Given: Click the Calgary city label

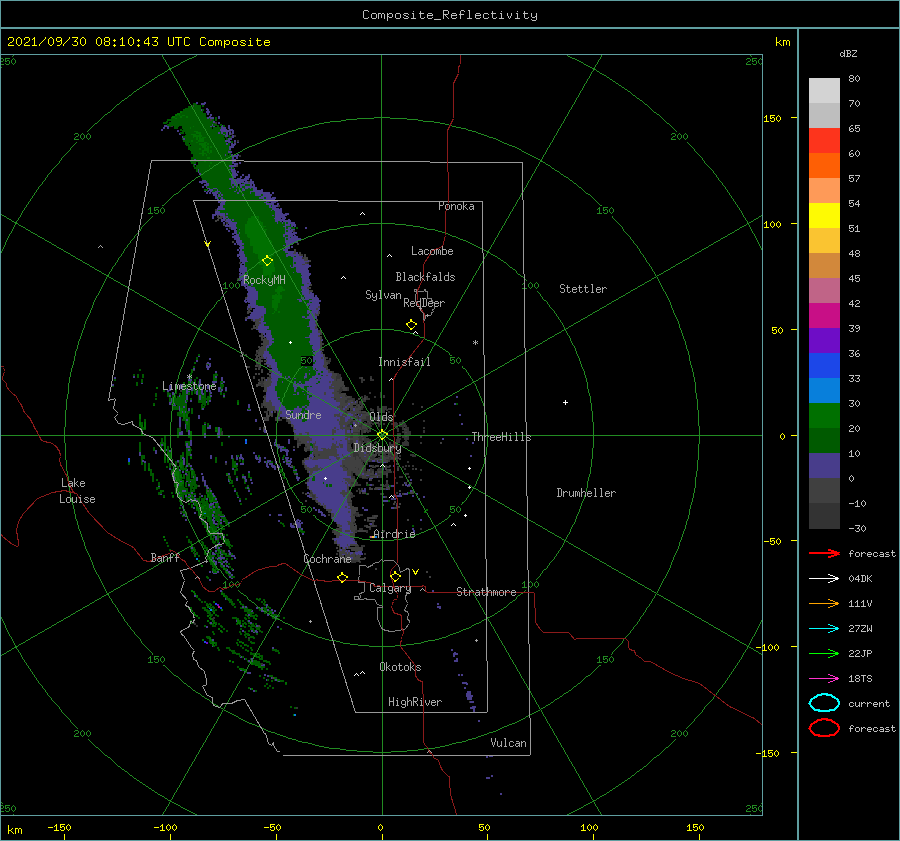Looking at the screenshot, I should tap(390, 588).
